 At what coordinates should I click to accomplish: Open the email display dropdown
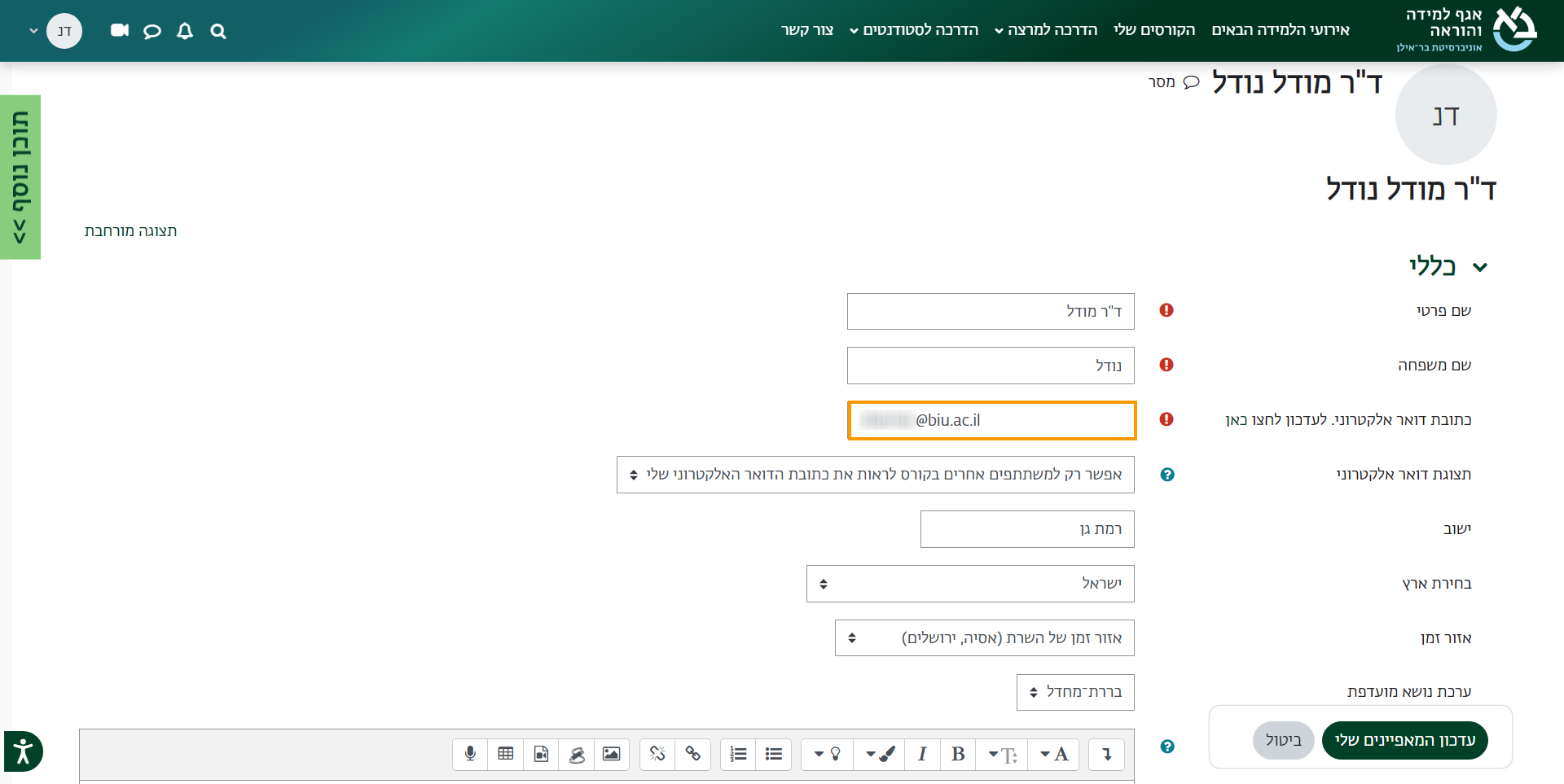point(875,475)
